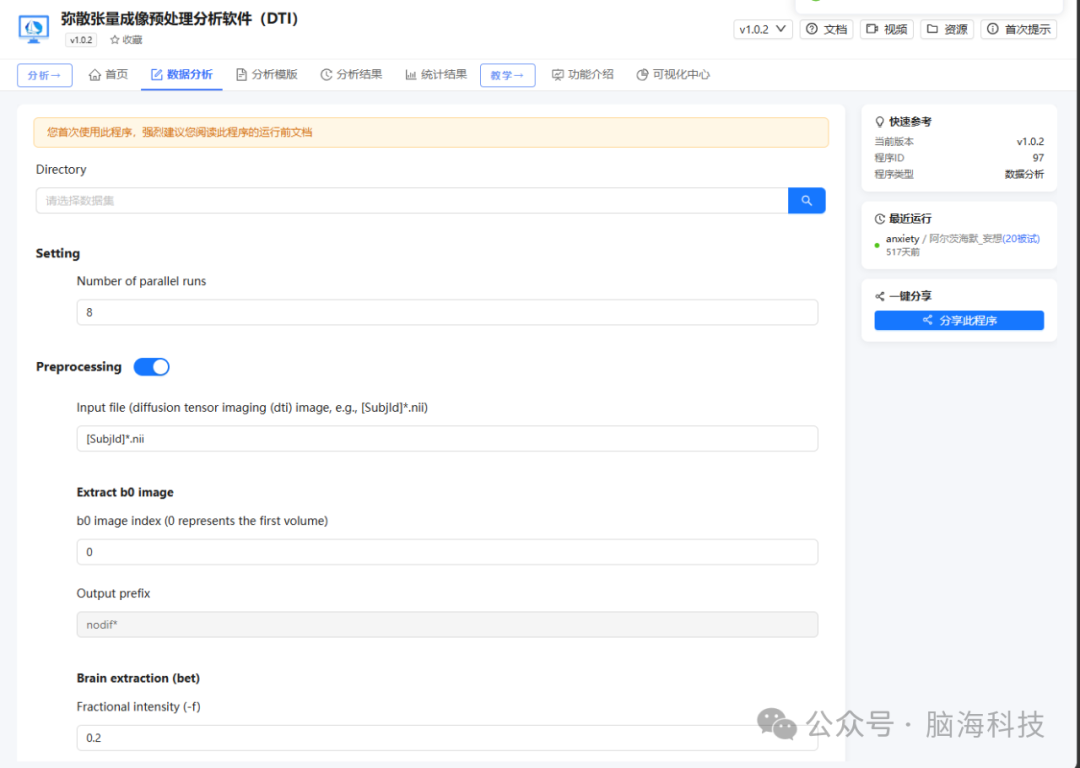Click the 程序类型 value 数据分析
Image resolution: width=1080 pixels, height=768 pixels.
point(1024,174)
